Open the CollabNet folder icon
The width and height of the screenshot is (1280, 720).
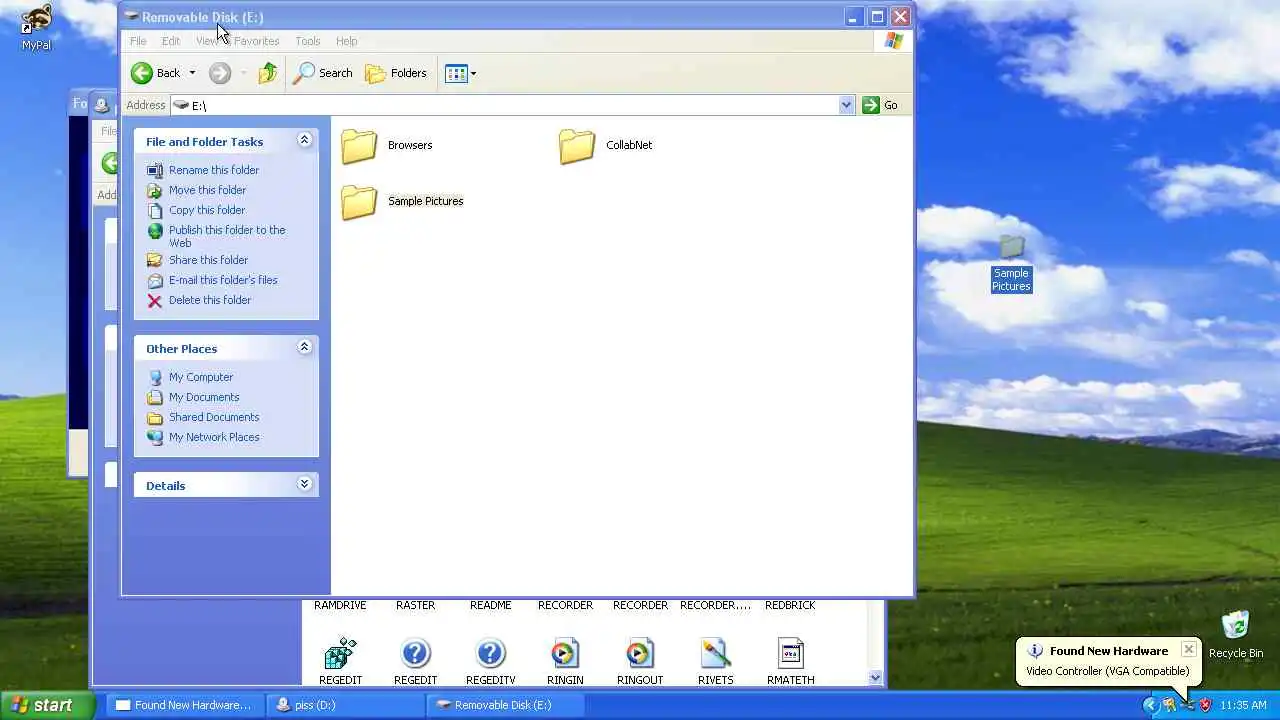coord(577,146)
